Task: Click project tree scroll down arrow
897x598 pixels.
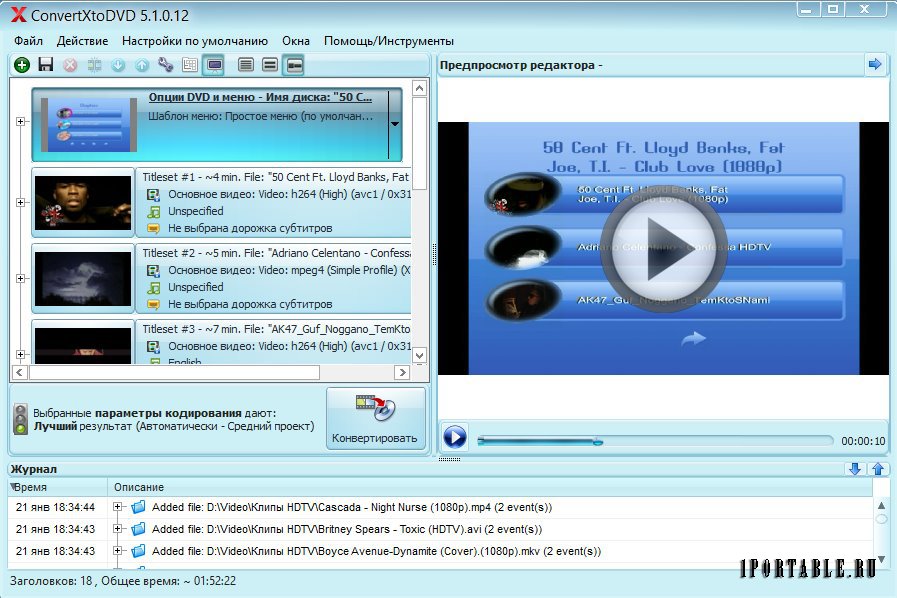Action: [x=419, y=355]
